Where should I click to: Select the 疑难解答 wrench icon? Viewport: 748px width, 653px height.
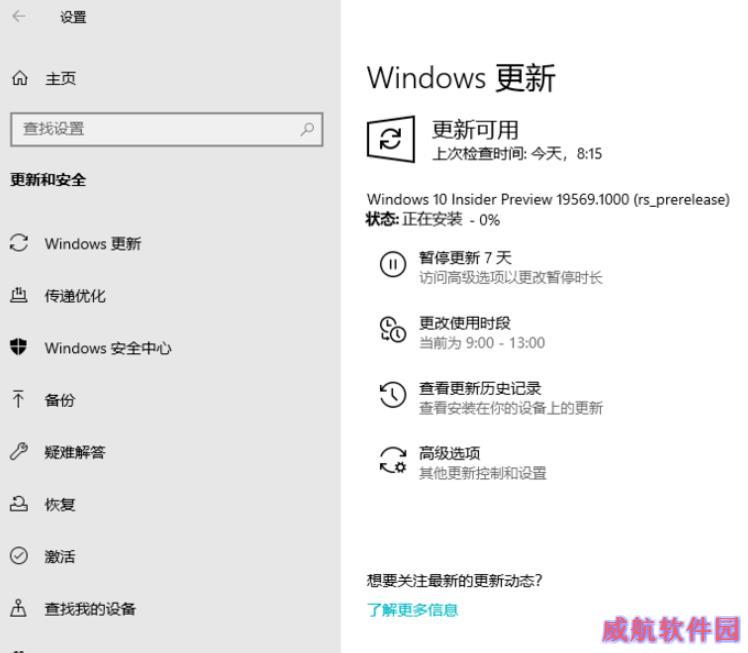(19, 451)
